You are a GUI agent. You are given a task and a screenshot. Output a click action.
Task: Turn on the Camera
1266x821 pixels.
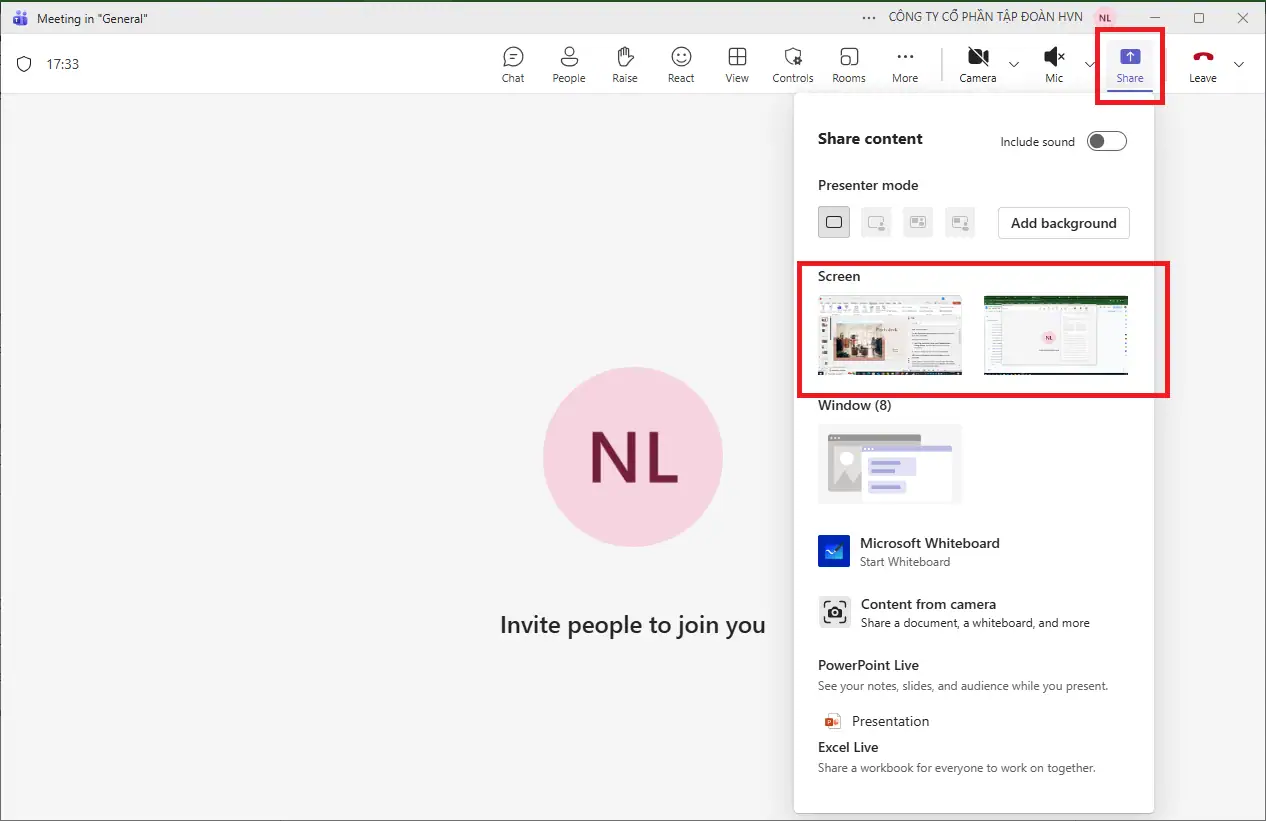pyautogui.click(x=978, y=64)
